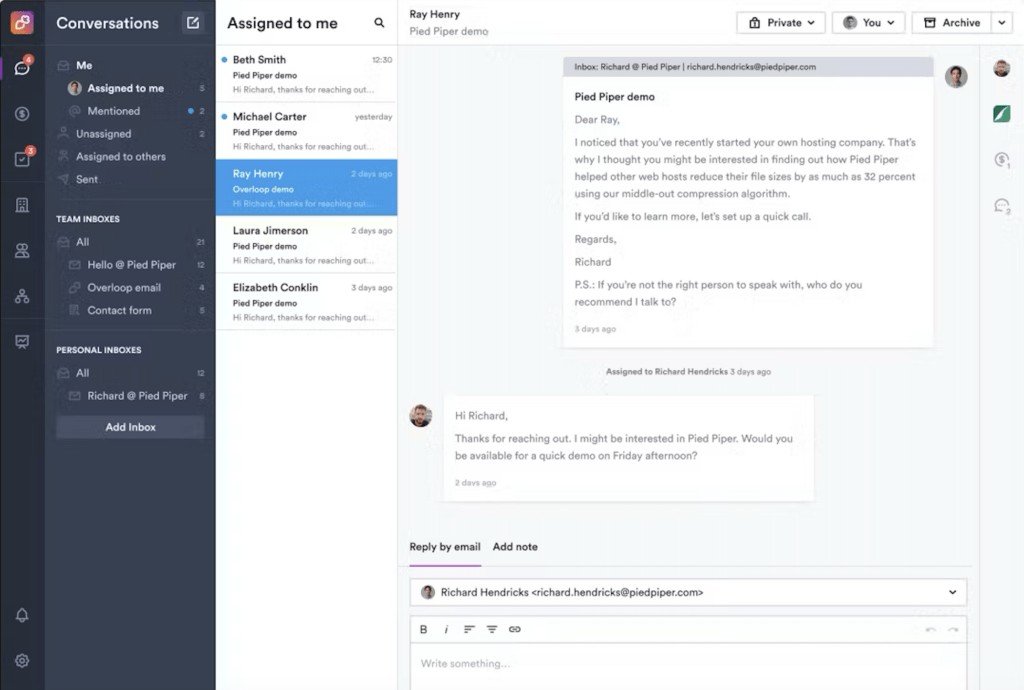Image resolution: width=1024 pixels, height=690 pixels.
Task: Open settings gear icon
Action: [x=22, y=660]
